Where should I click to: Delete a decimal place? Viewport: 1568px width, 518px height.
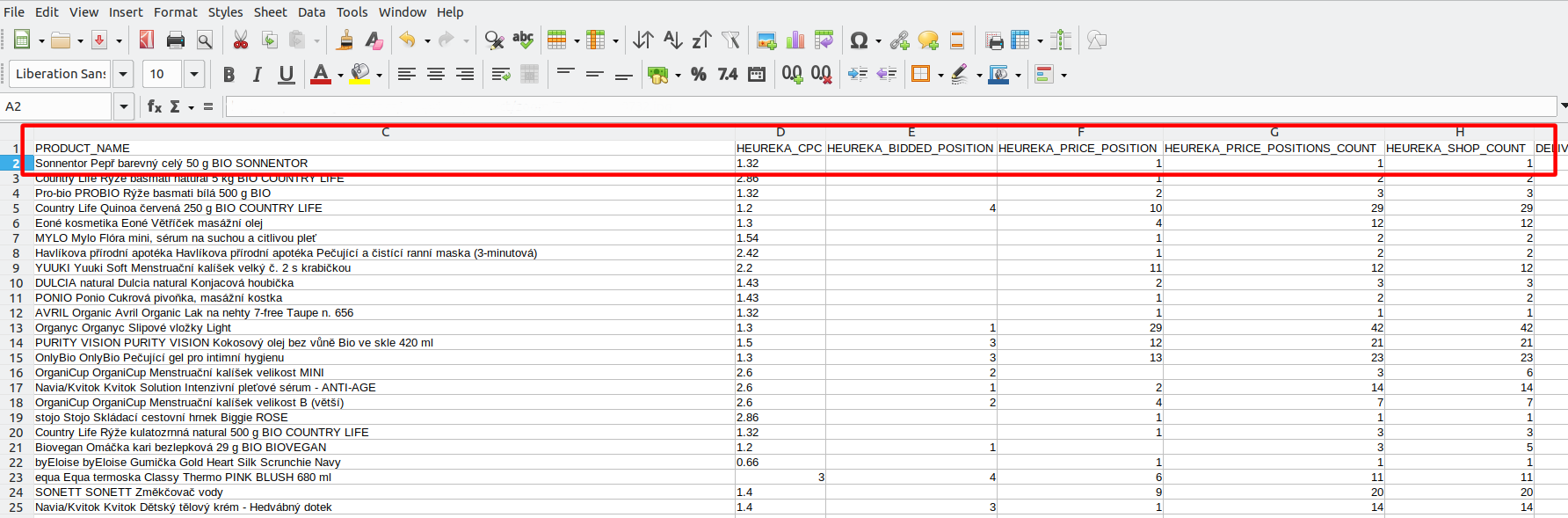coord(821,75)
